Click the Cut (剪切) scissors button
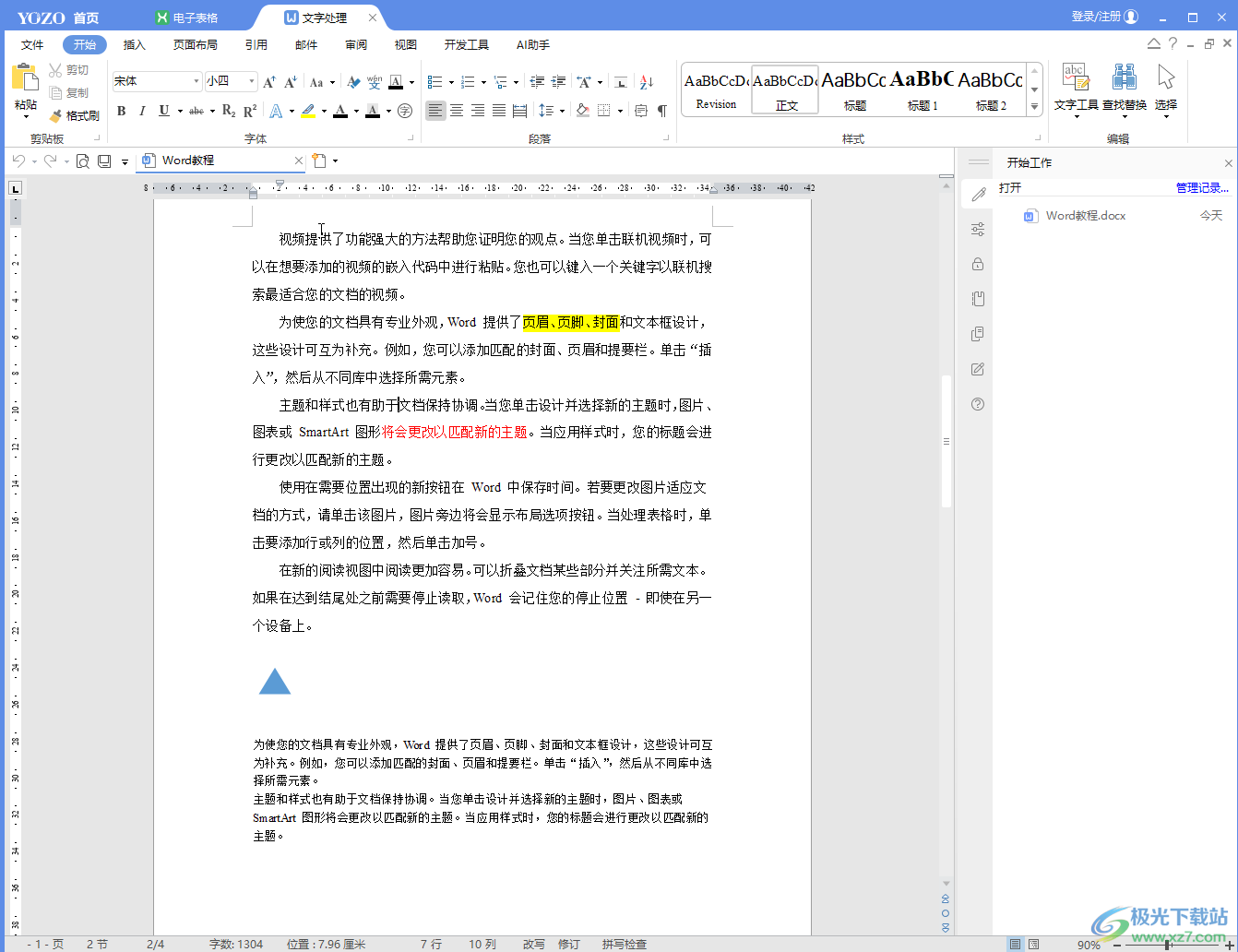1238x952 pixels. pyautogui.click(x=68, y=70)
